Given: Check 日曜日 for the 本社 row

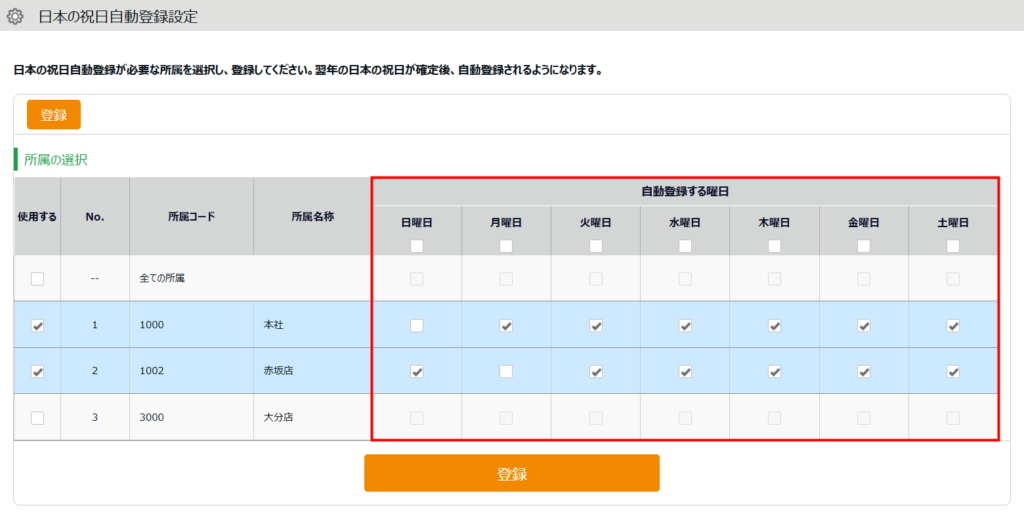Looking at the screenshot, I should 416,325.
